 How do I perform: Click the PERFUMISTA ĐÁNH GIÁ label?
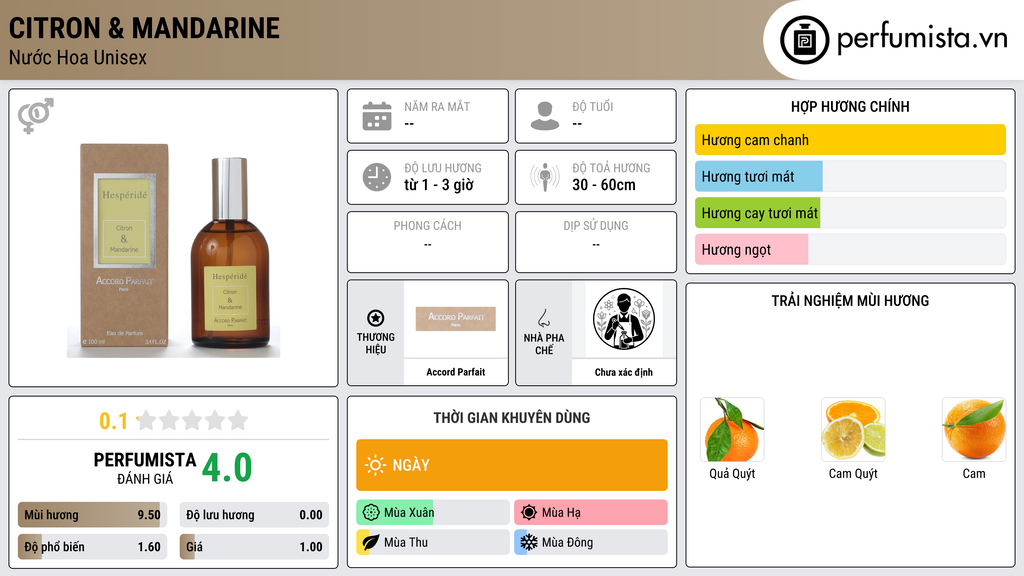(145, 468)
